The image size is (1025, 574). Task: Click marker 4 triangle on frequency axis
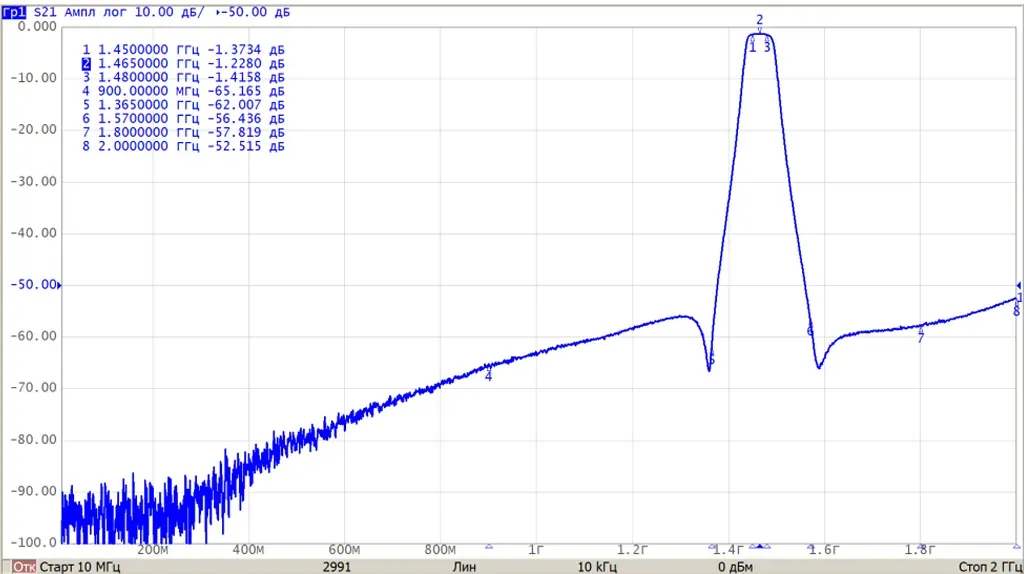point(489,546)
